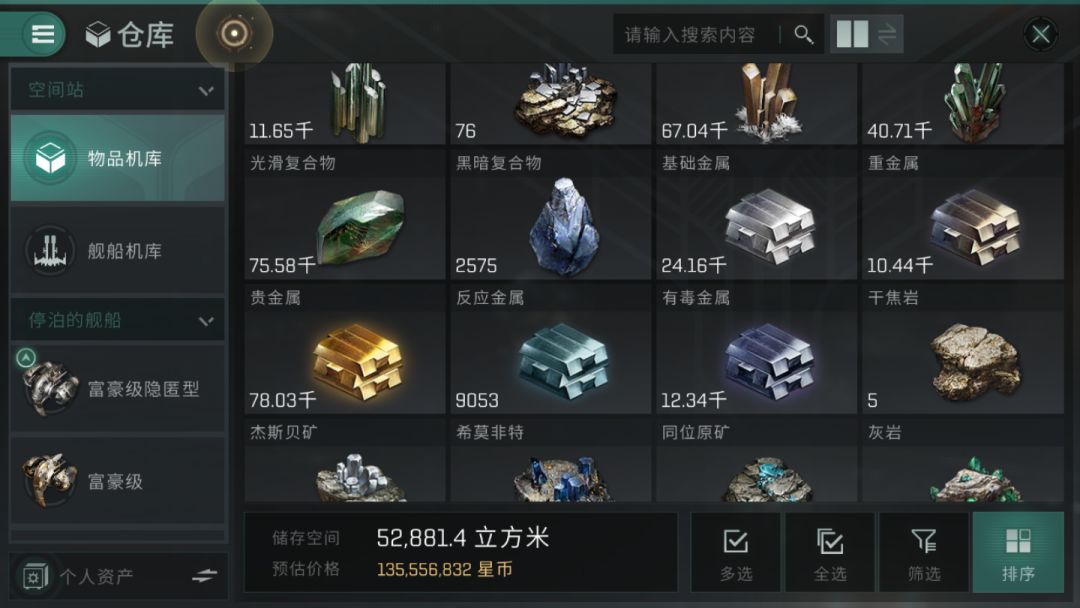
Task: Switch 个人资产 personal assets
Action: [118, 576]
